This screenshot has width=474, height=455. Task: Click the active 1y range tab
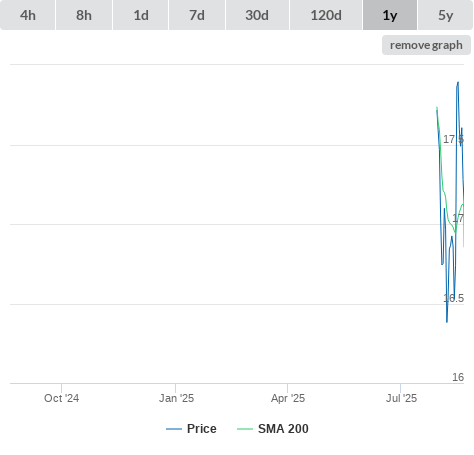pyautogui.click(x=390, y=15)
